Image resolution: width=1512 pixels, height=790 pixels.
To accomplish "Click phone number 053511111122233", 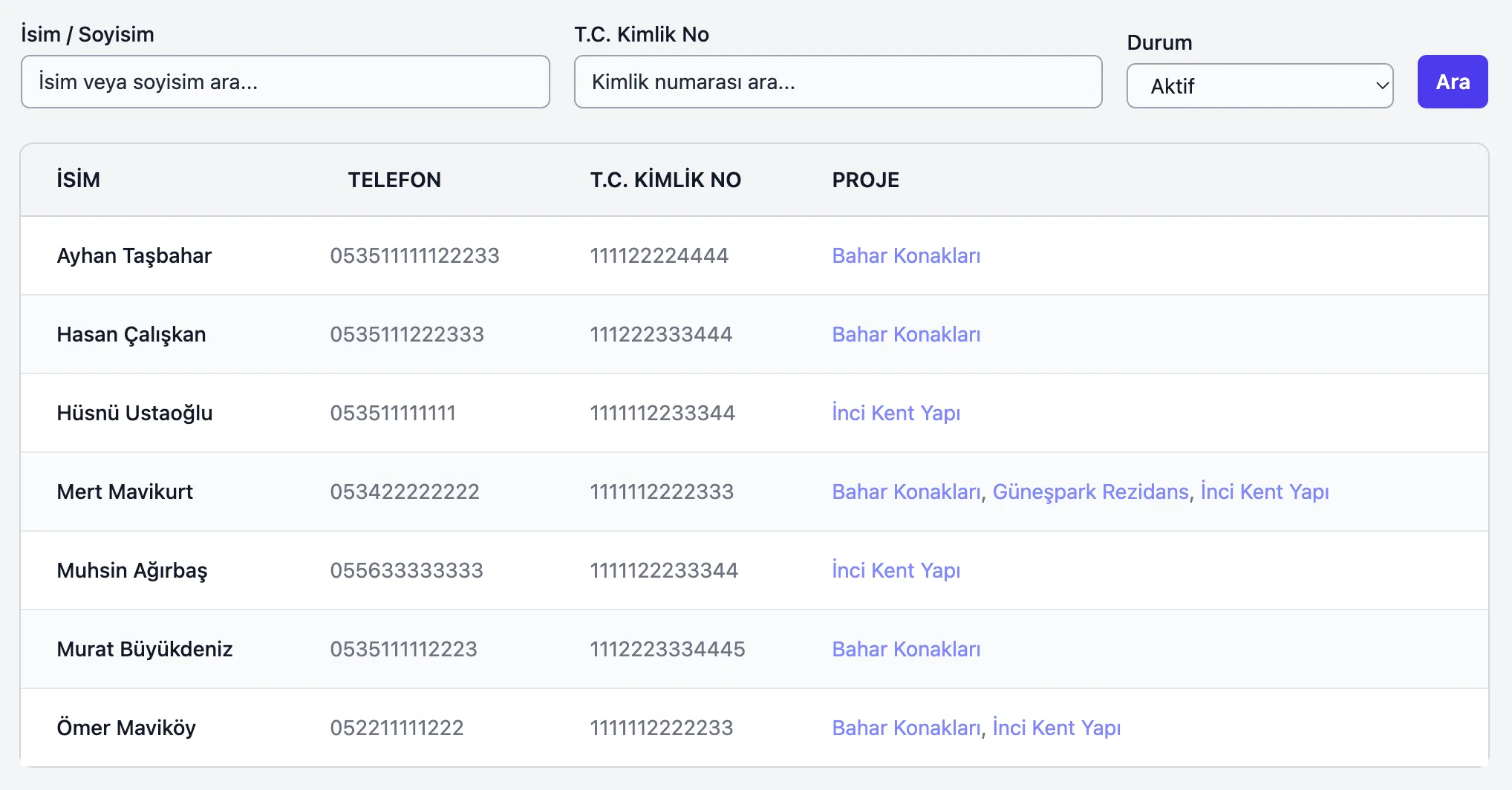I will click(x=414, y=255).
